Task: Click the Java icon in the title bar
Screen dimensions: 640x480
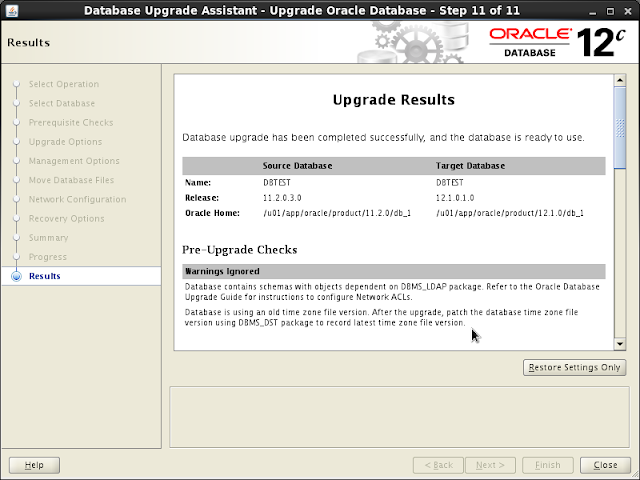Action: [12, 10]
